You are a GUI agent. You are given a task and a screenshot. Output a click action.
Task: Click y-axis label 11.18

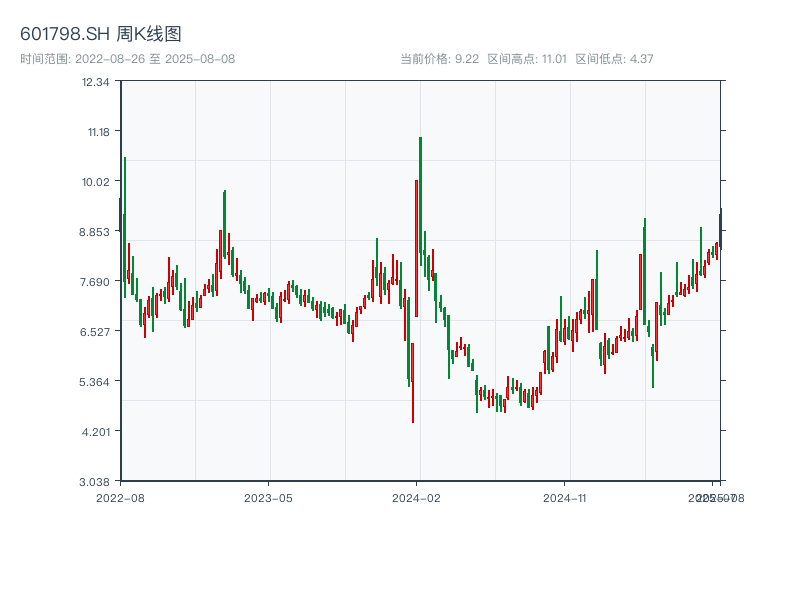(98, 132)
